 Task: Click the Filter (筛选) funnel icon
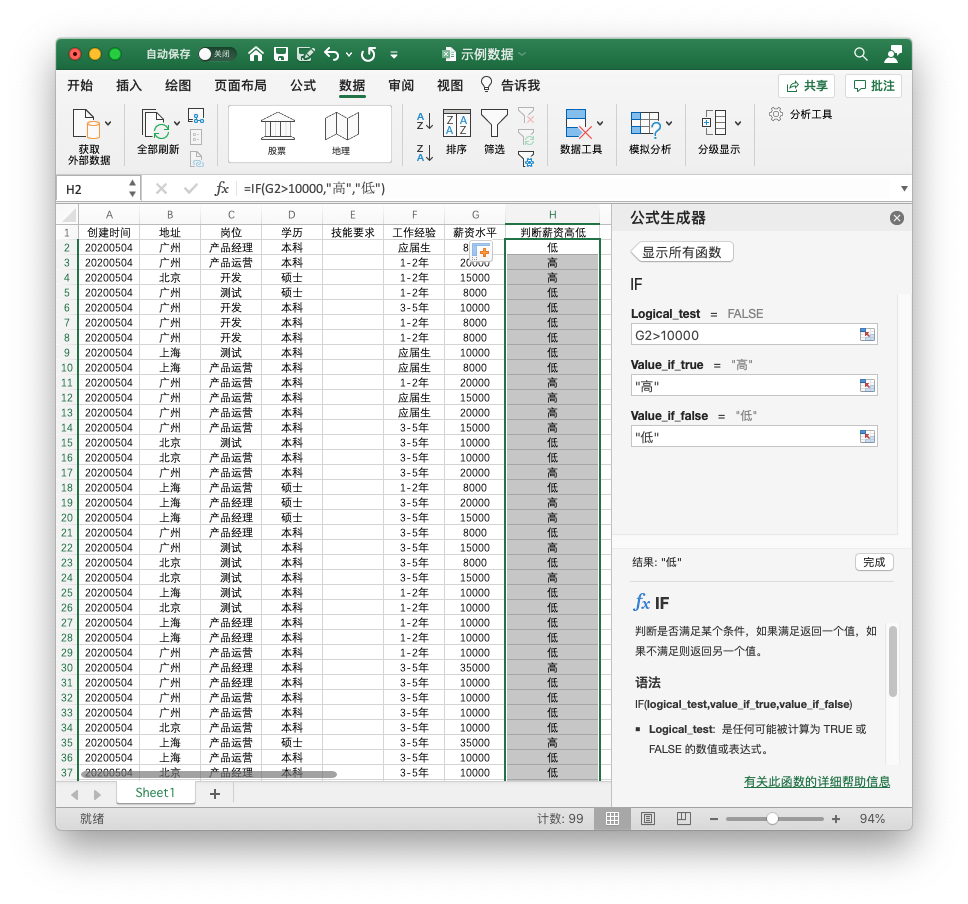coord(494,124)
